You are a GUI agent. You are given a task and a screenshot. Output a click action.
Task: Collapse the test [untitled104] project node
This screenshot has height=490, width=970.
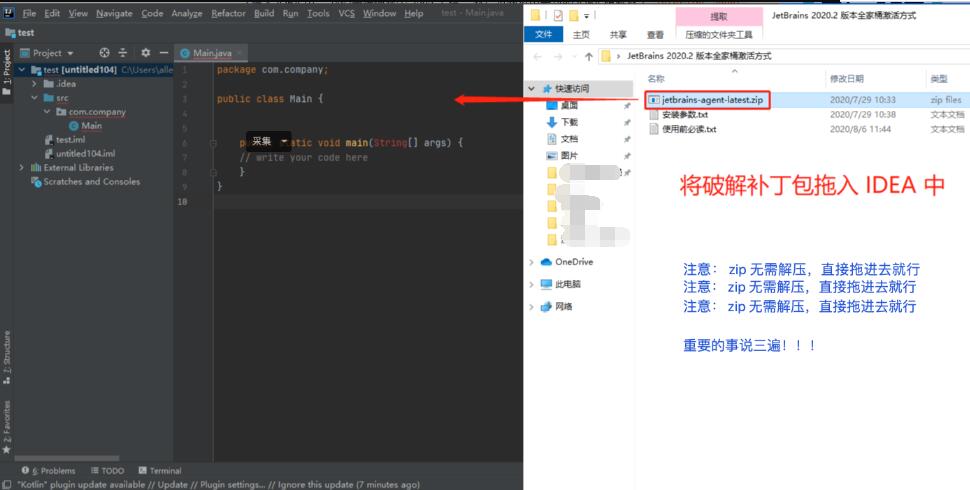pyautogui.click(x=22, y=70)
